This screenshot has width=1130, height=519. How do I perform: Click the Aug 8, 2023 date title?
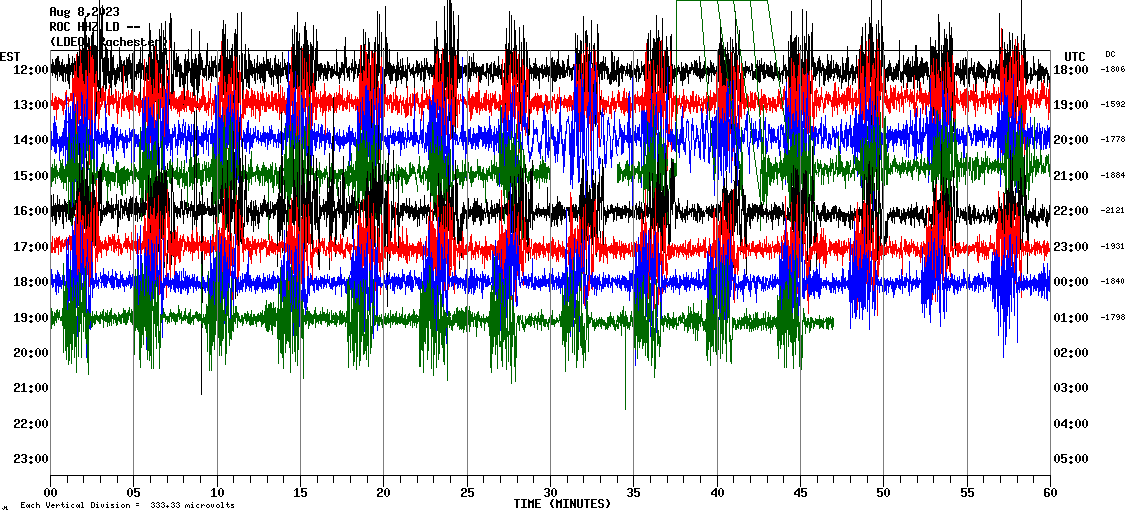point(84,12)
